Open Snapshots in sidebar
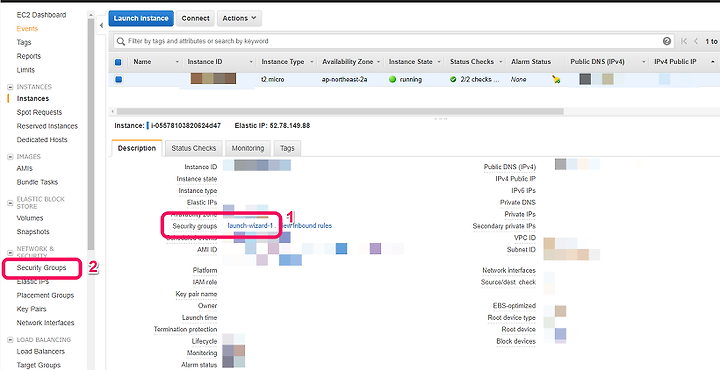Image resolution: width=720 pixels, height=370 pixels. click(33, 232)
